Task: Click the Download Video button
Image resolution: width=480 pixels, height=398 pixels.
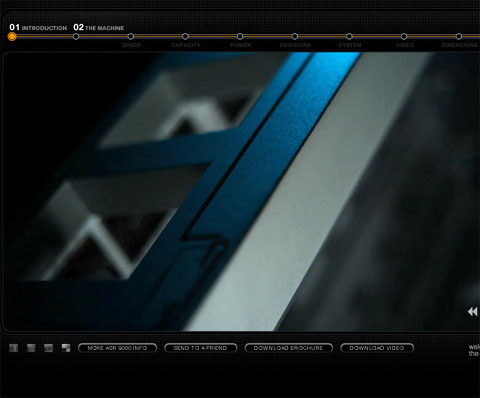Action: point(377,348)
